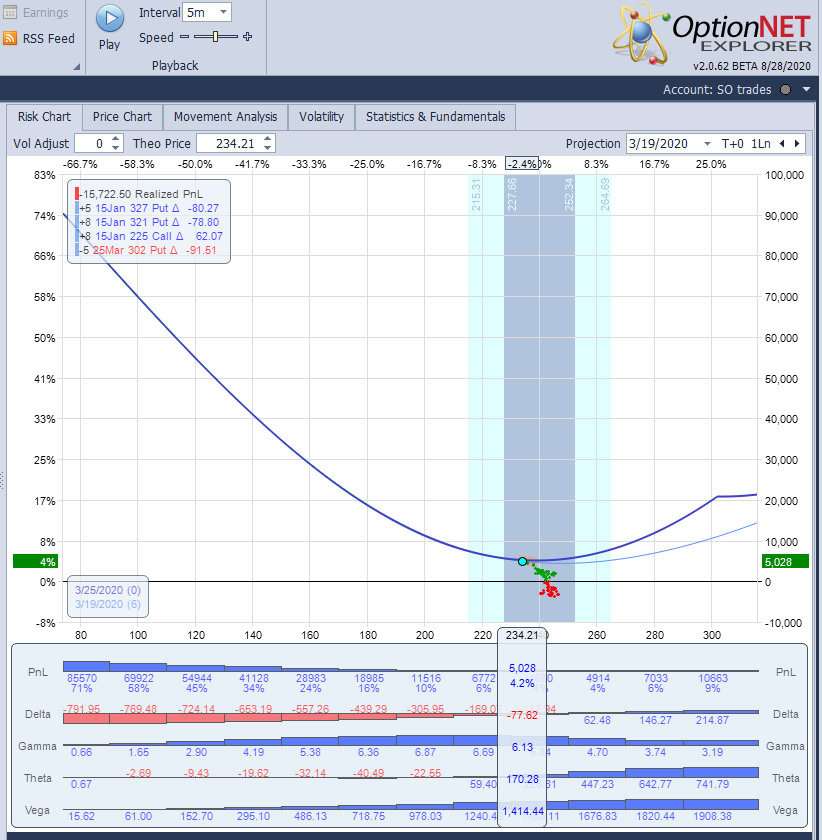Select the +5 15Jan 327 Put legend row

click(148, 208)
